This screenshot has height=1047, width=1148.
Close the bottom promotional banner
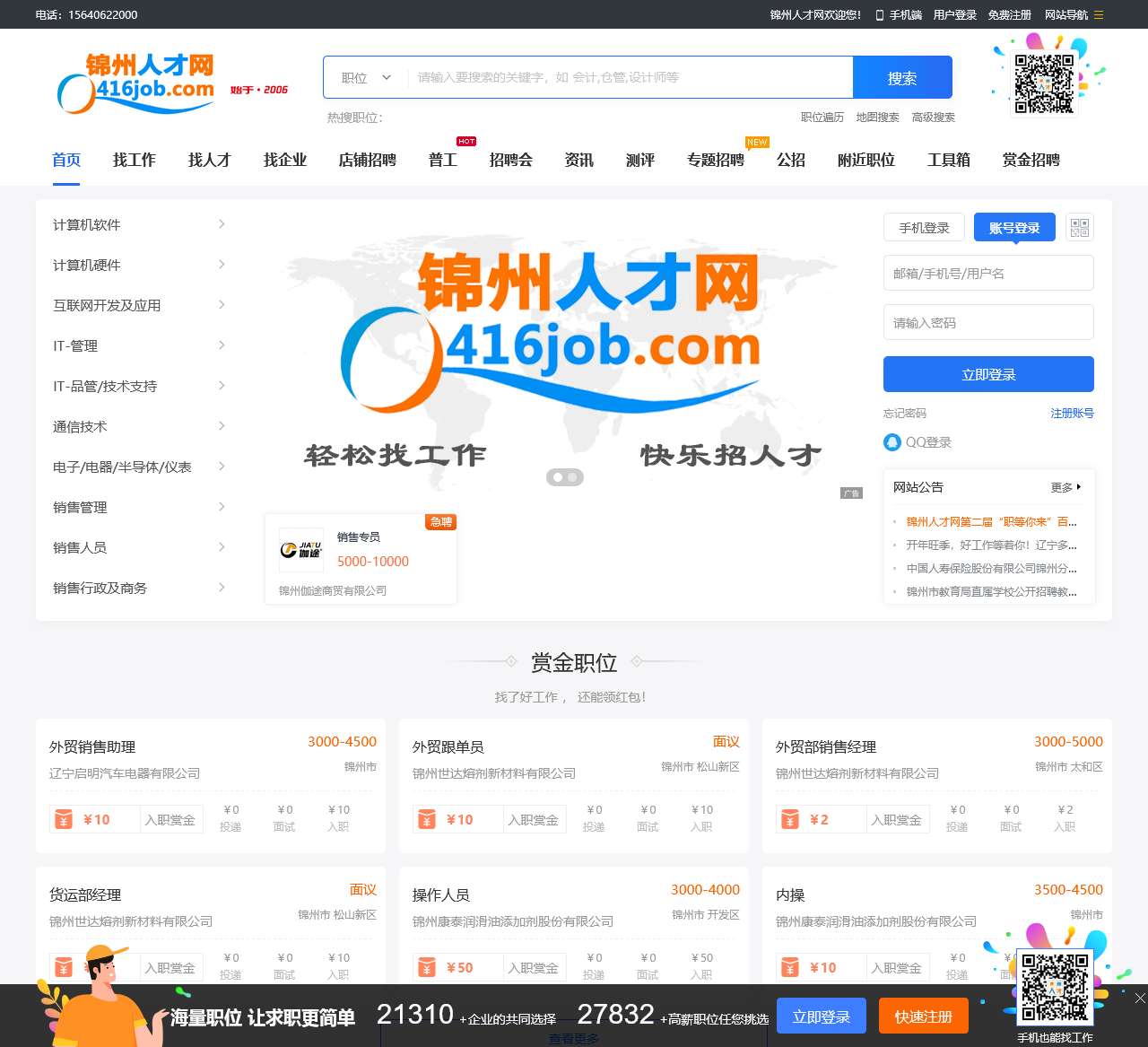pyautogui.click(x=1140, y=998)
